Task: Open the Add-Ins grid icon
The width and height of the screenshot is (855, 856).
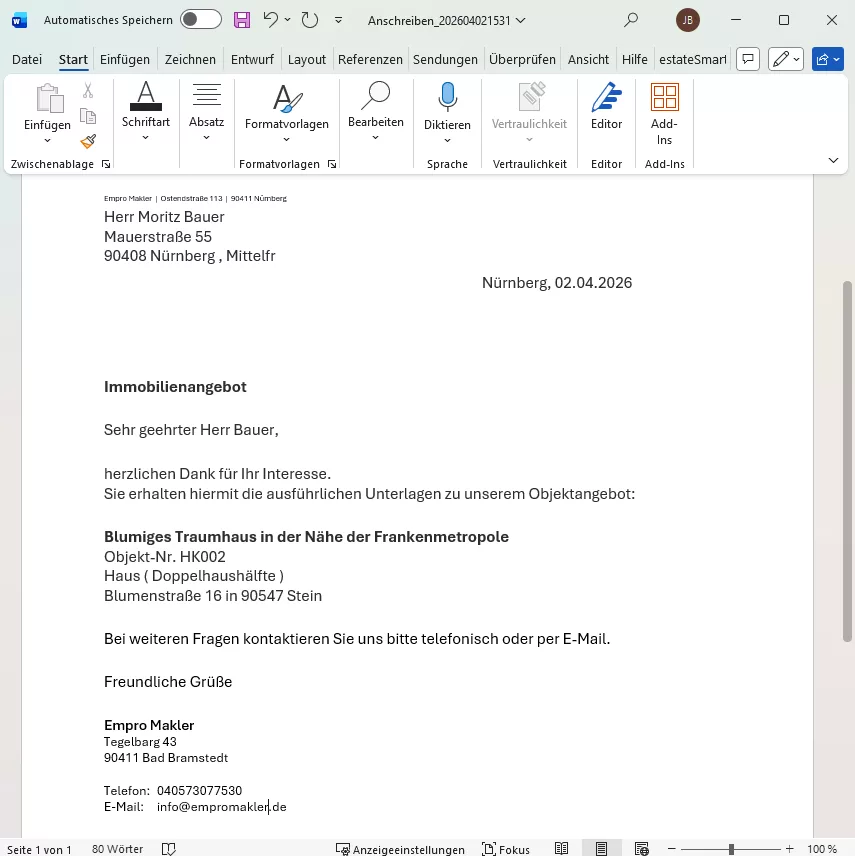Action: (x=664, y=108)
